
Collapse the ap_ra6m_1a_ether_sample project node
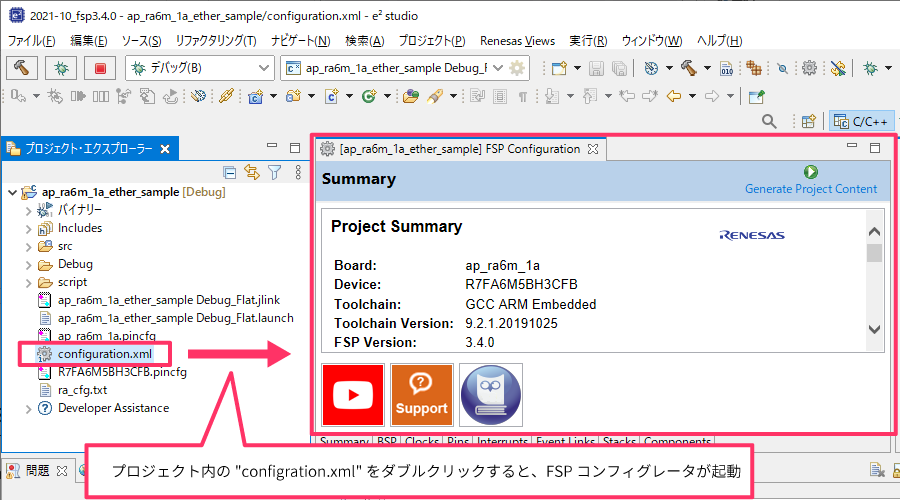pos(12,192)
